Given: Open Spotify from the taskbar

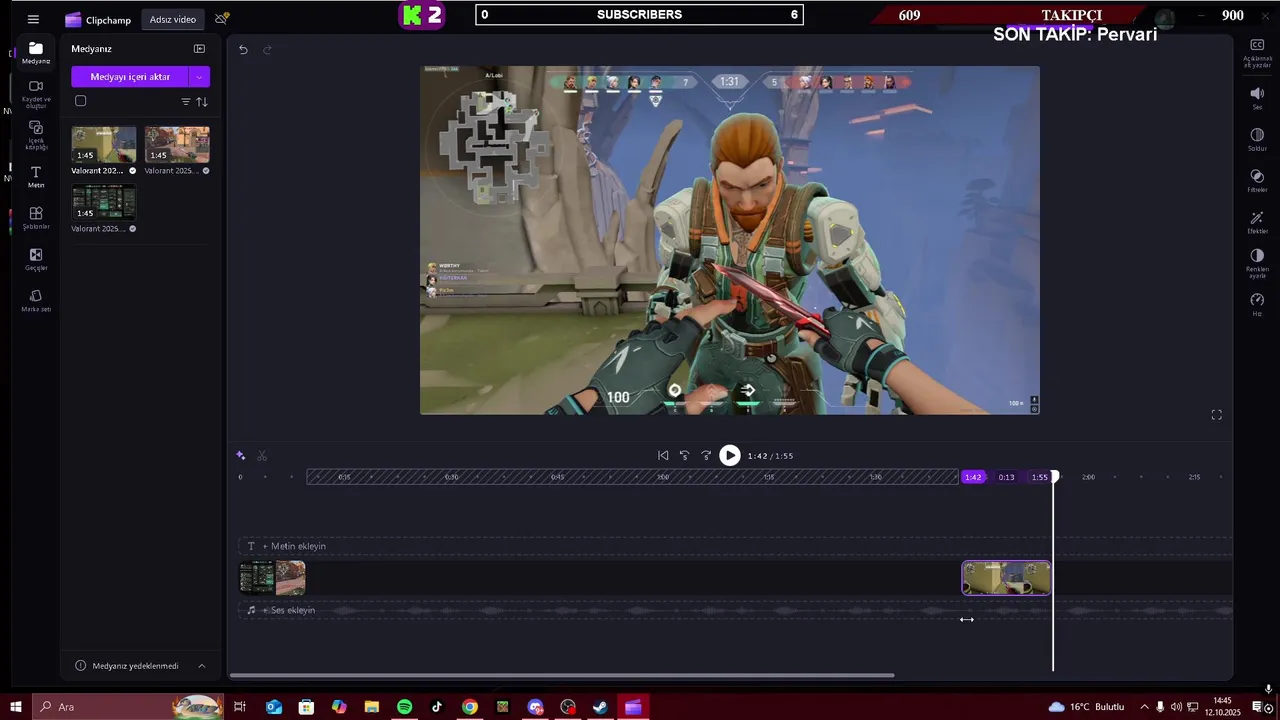Looking at the screenshot, I should tap(404, 707).
